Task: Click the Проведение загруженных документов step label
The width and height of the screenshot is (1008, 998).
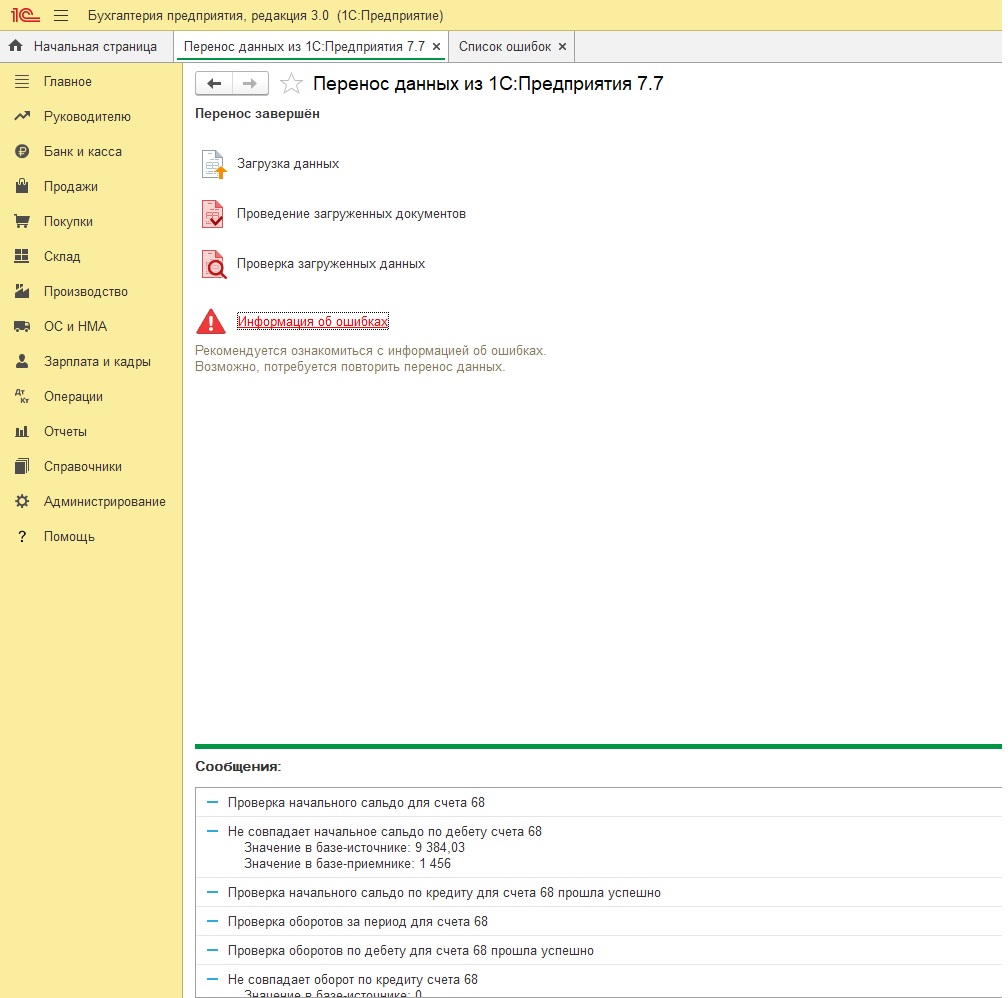Action: (351, 213)
